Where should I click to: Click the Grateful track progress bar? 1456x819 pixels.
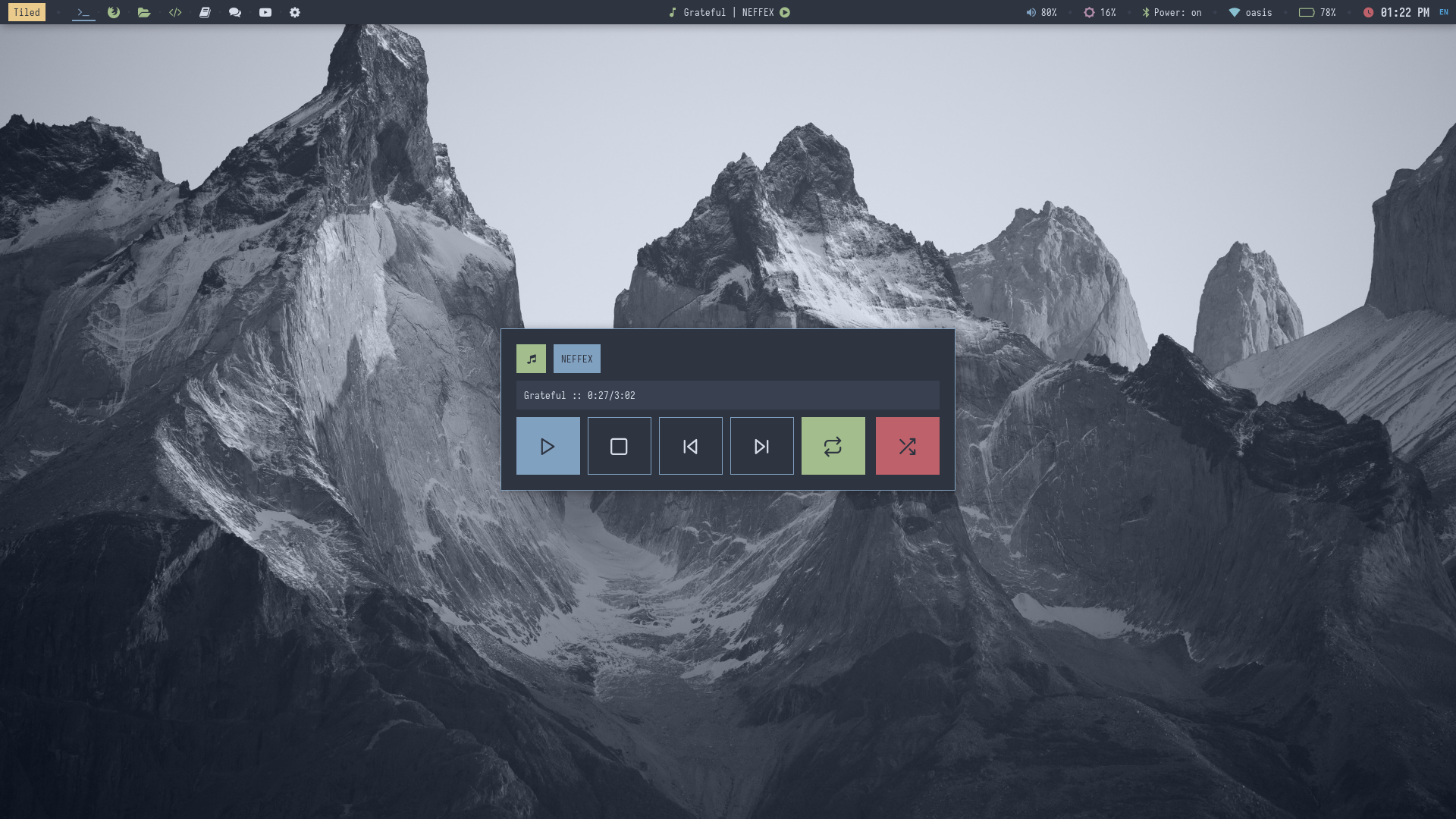pos(726,395)
